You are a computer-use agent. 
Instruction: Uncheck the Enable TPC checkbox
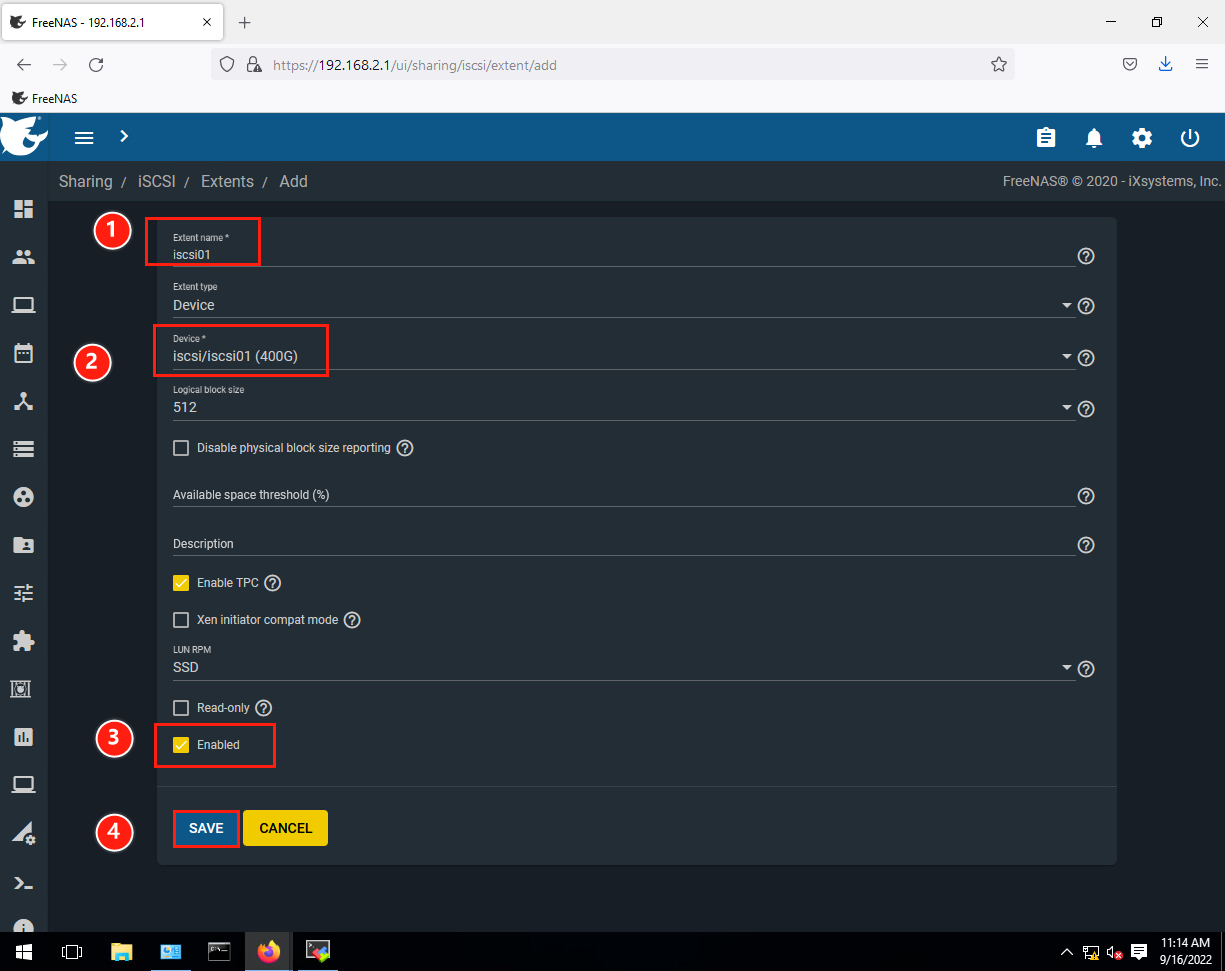181,583
